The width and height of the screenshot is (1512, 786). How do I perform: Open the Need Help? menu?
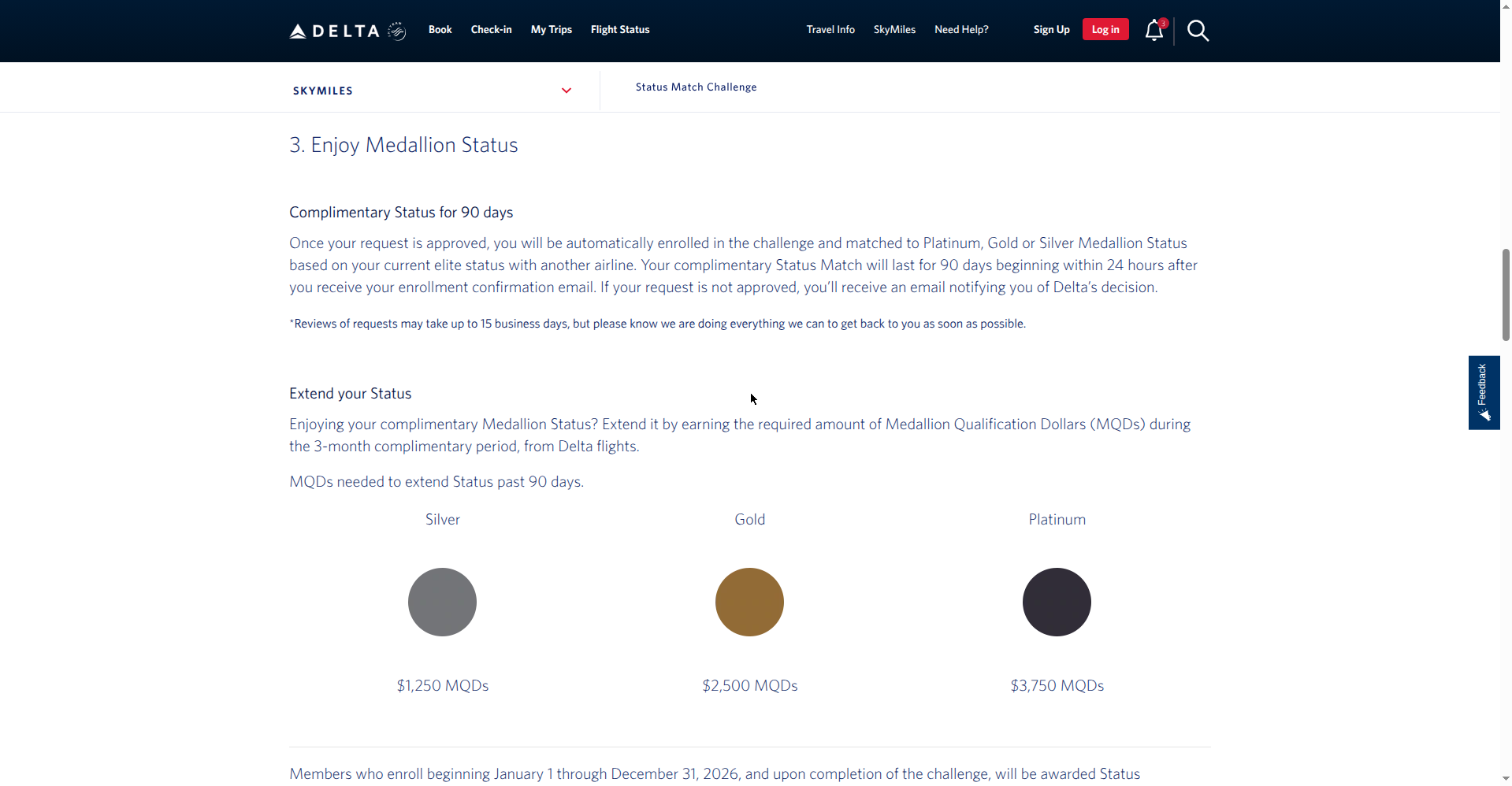961,30
